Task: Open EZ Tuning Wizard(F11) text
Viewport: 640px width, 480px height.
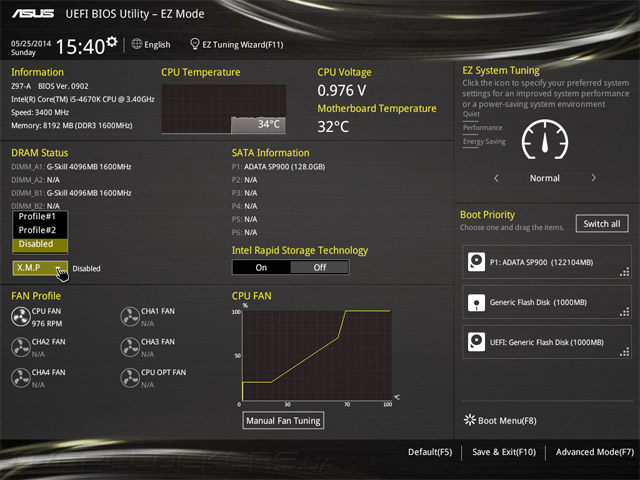Action: click(x=243, y=44)
